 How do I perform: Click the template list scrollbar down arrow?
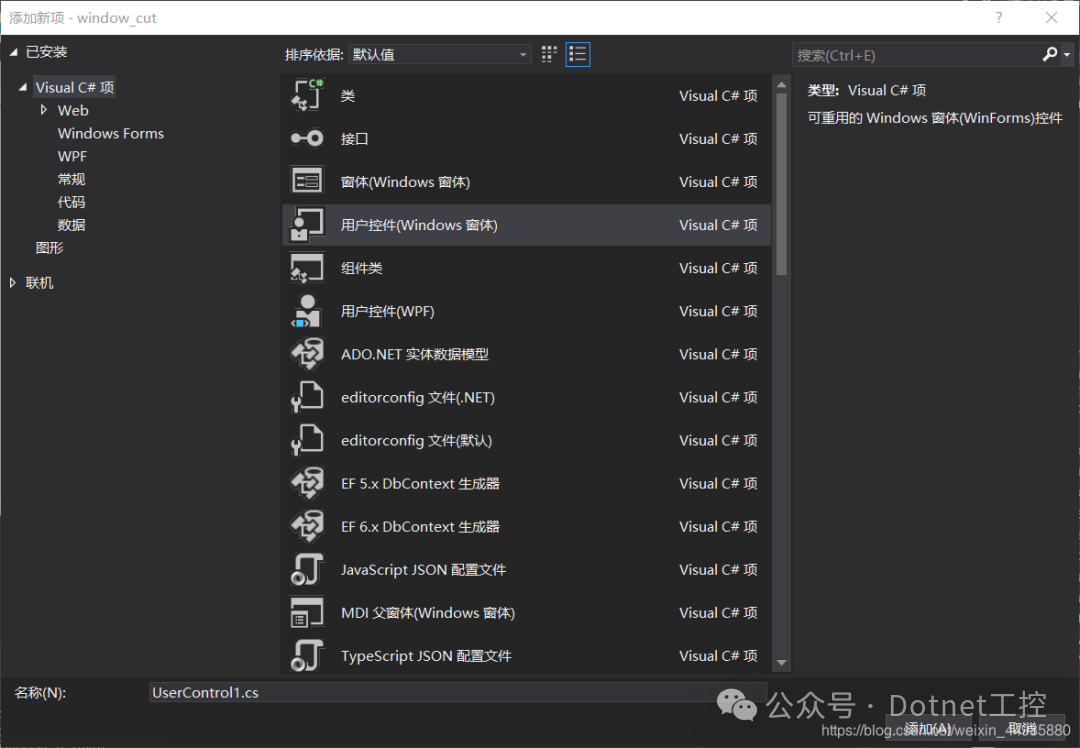(x=782, y=662)
